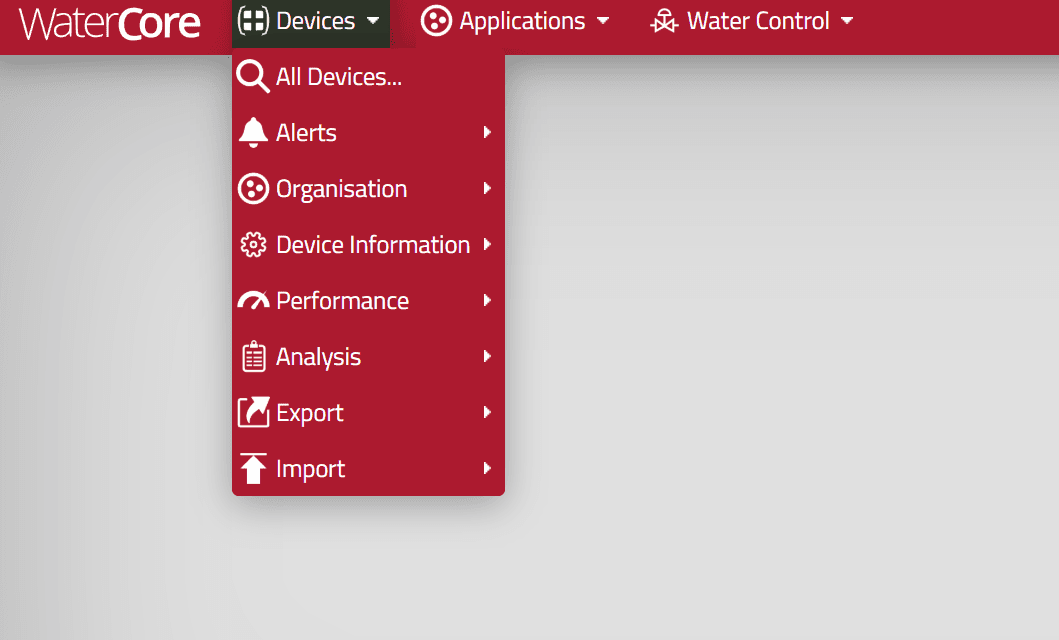Click the gear icon for Device Information
This screenshot has height=640, width=1059.
click(x=252, y=244)
